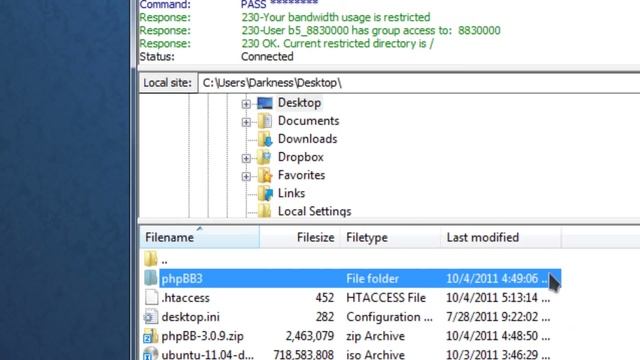Sort files by Last modified column header
The width and height of the screenshot is (640, 360).
click(x=501, y=237)
